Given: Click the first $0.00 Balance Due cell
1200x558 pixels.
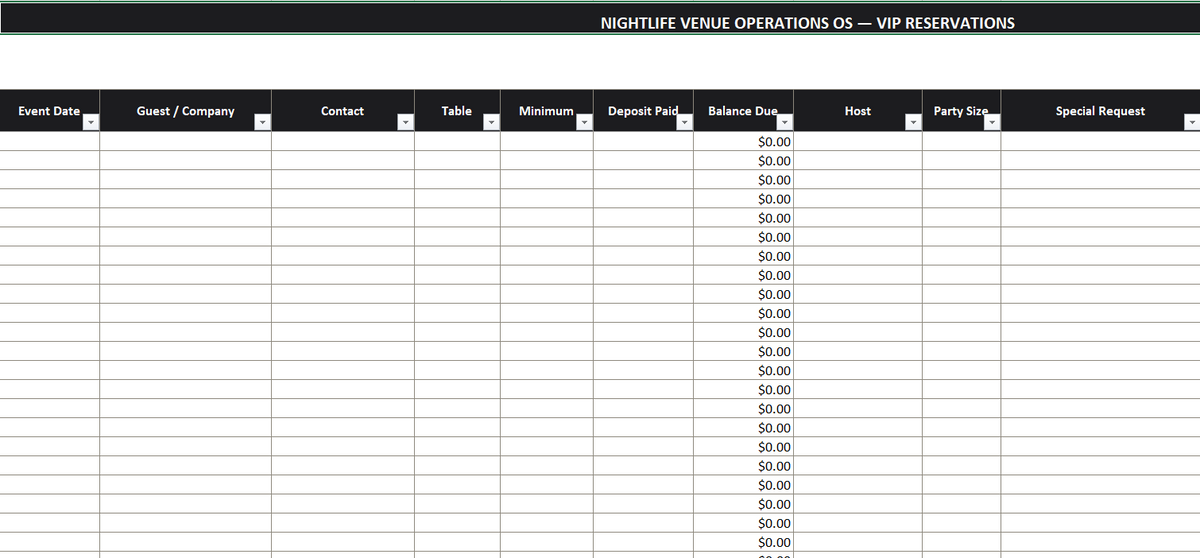Looking at the screenshot, I should coord(743,142).
